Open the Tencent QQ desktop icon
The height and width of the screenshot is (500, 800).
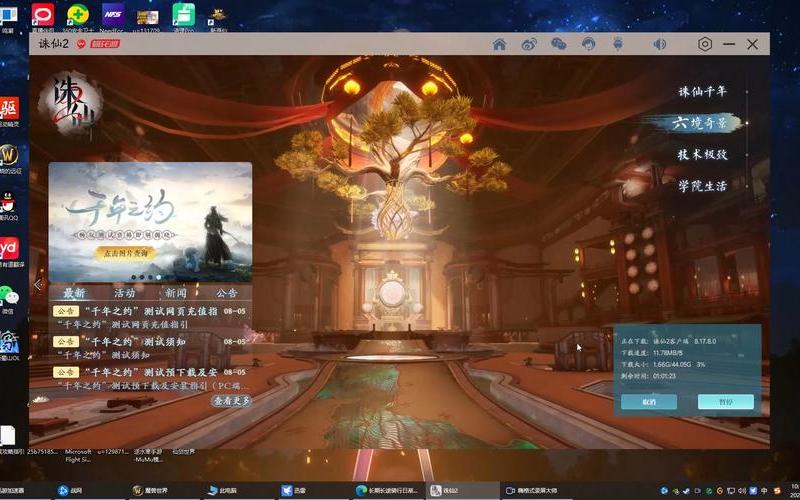coord(8,206)
